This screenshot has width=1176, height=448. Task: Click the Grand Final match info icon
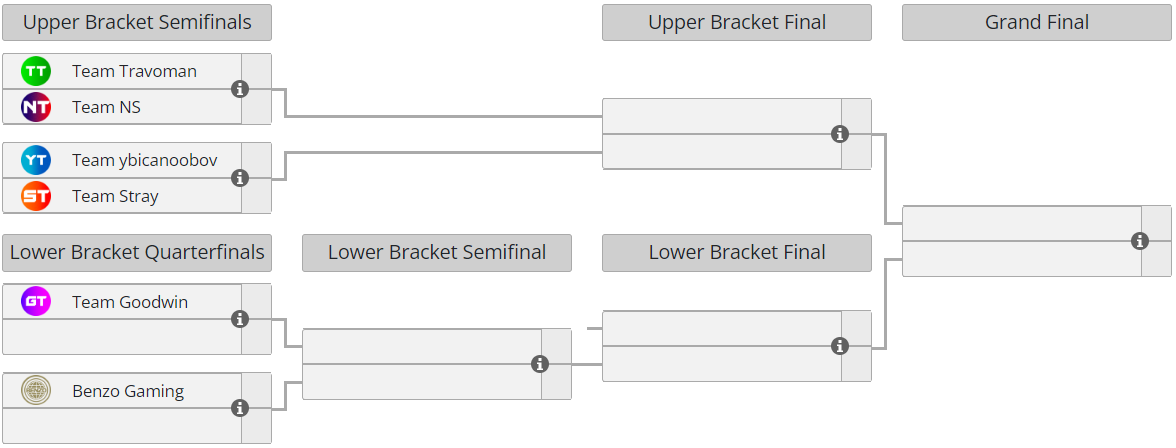click(x=1140, y=241)
